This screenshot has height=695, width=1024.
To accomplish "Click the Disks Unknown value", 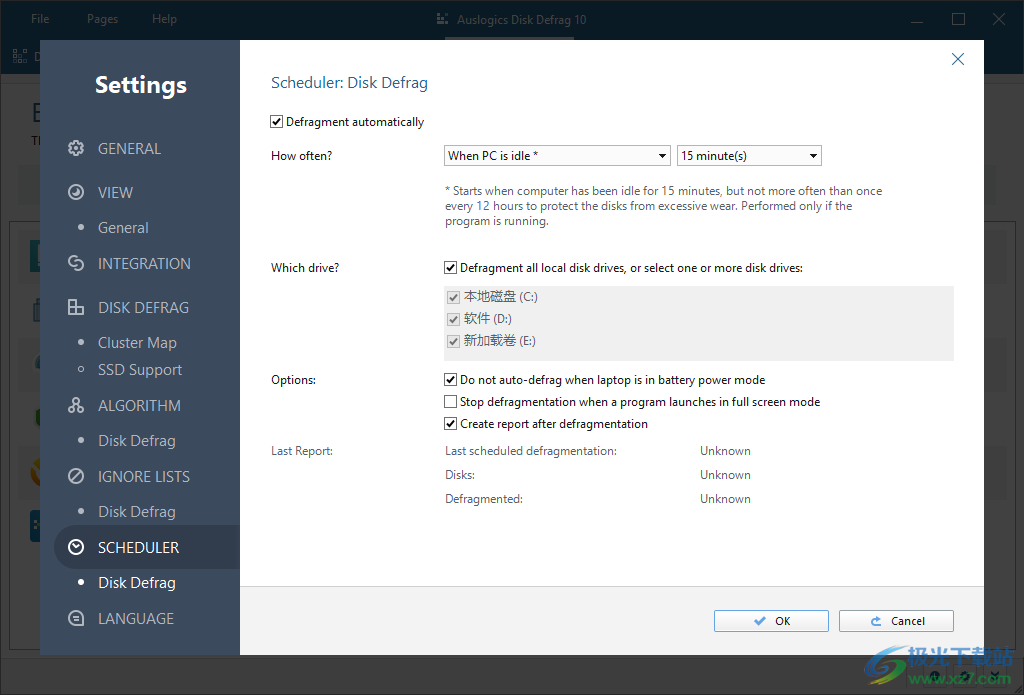I will (x=725, y=475).
